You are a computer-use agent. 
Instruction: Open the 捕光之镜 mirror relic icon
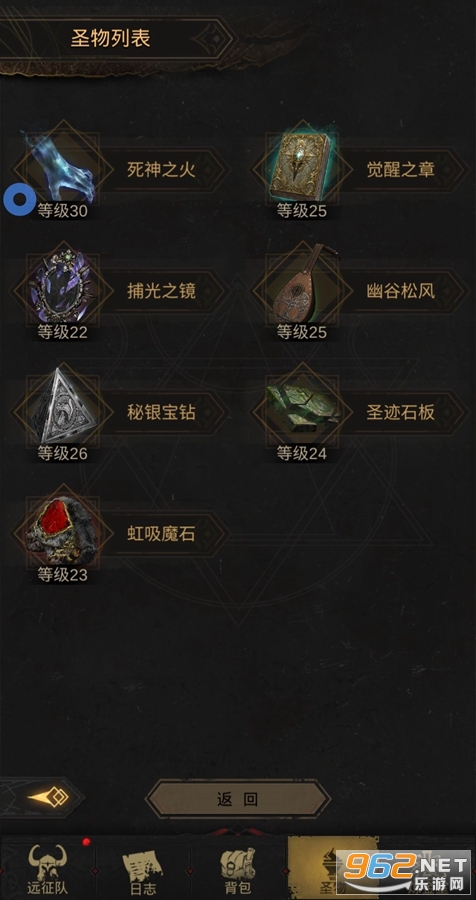62,289
